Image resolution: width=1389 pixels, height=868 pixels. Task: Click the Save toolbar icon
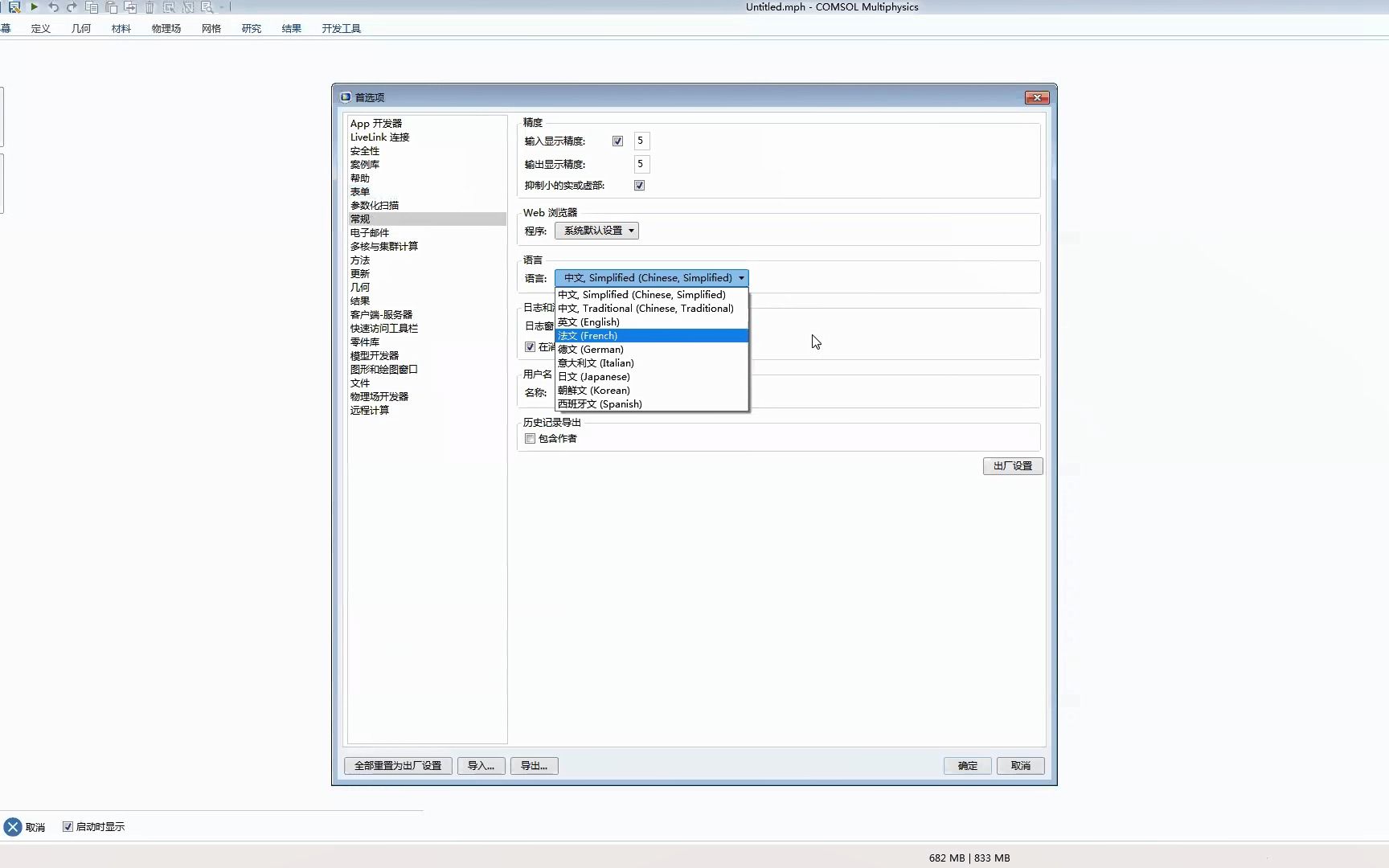pyautogui.click(x=14, y=7)
